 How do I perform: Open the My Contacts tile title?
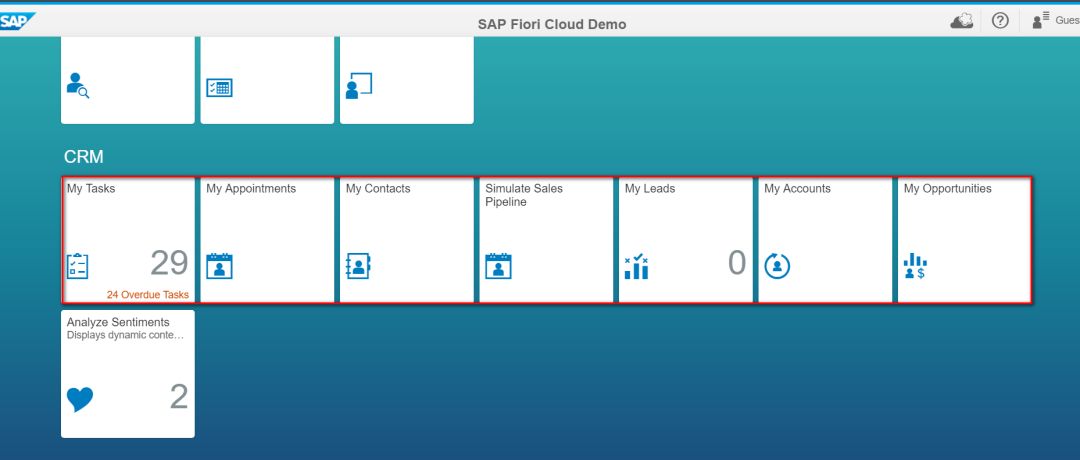[x=378, y=189]
